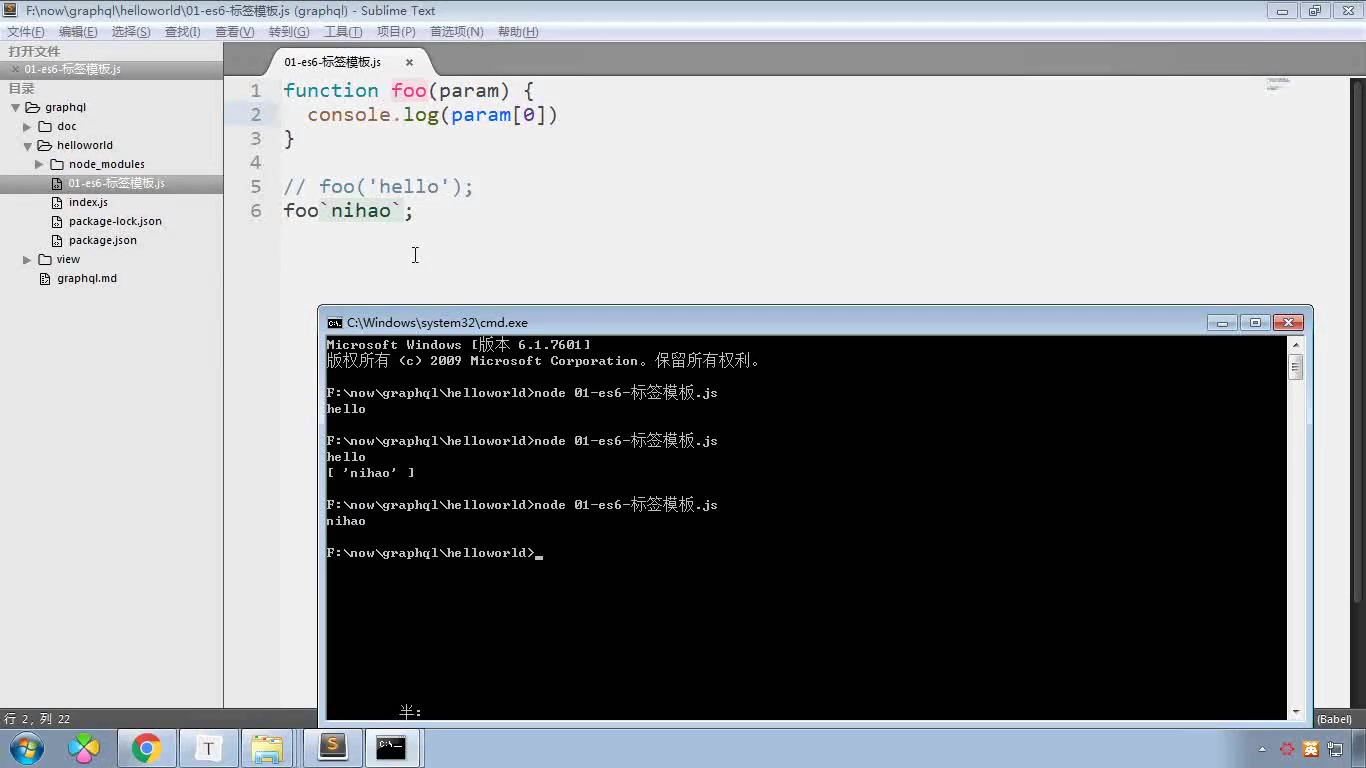Viewport: 1366px width, 768px height.
Task: Click the cmd vertical scrollbar thumb
Action: click(1296, 367)
